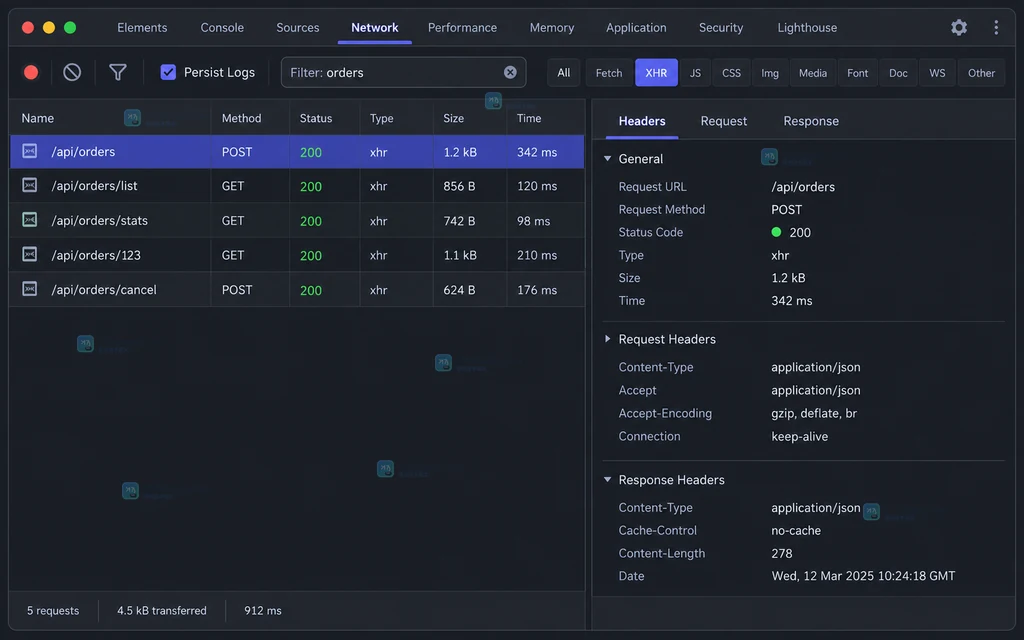Filter requests by Fetch
Viewport: 1024px width, 640px height.
pos(609,72)
